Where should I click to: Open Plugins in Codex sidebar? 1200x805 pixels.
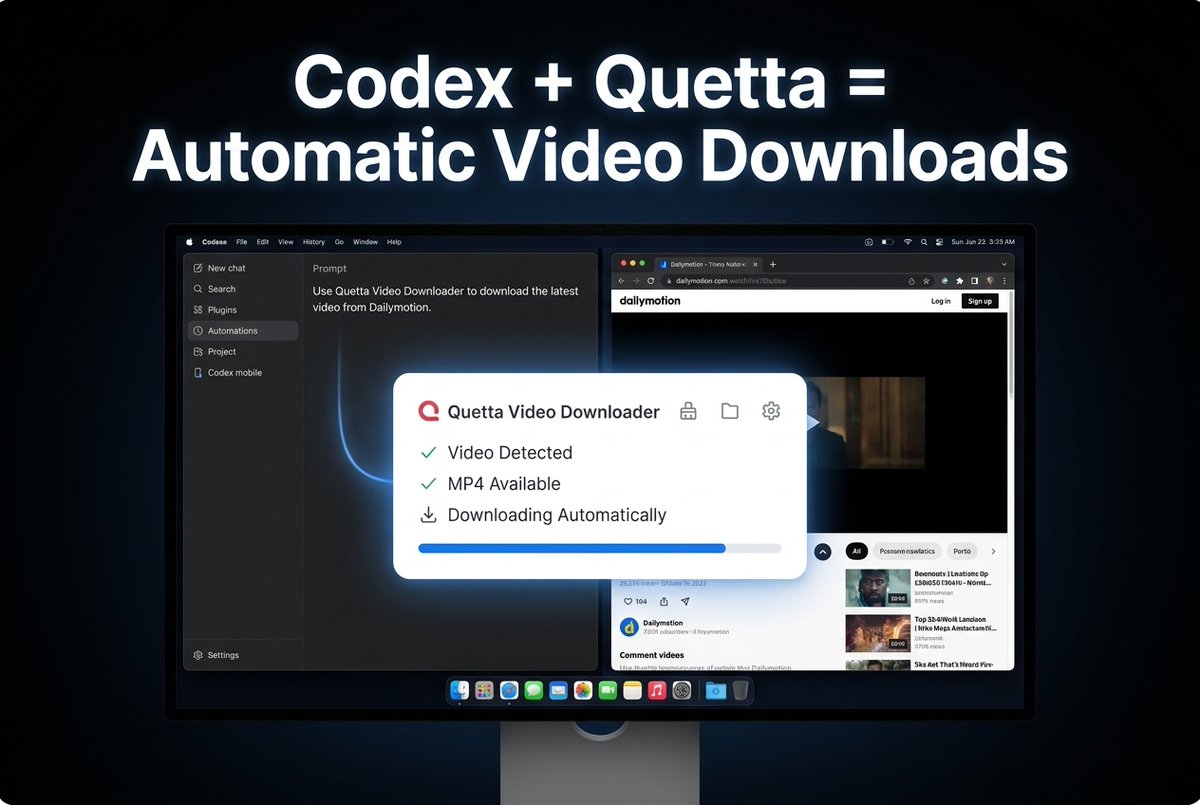(x=215, y=310)
